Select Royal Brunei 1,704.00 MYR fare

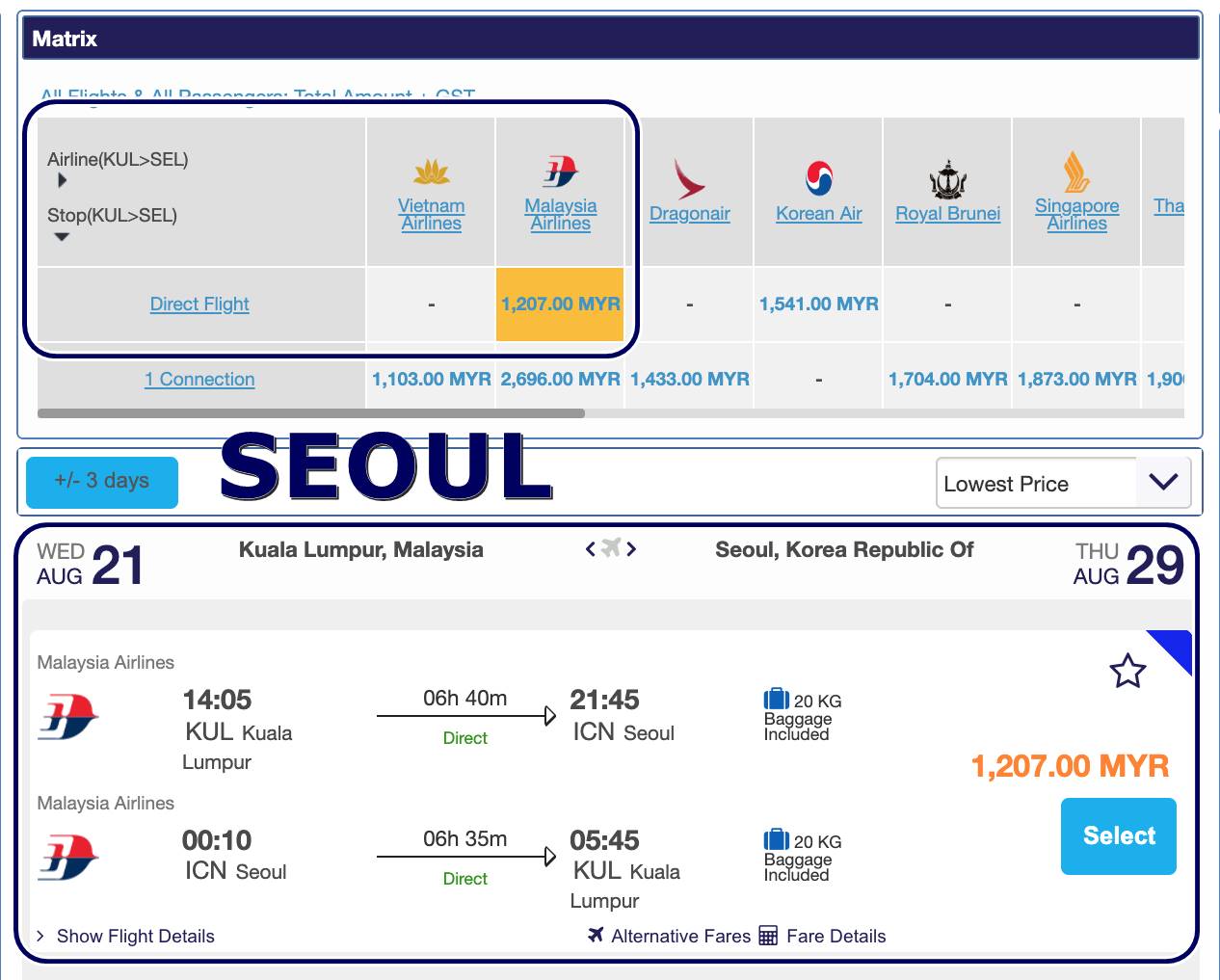tap(948, 380)
